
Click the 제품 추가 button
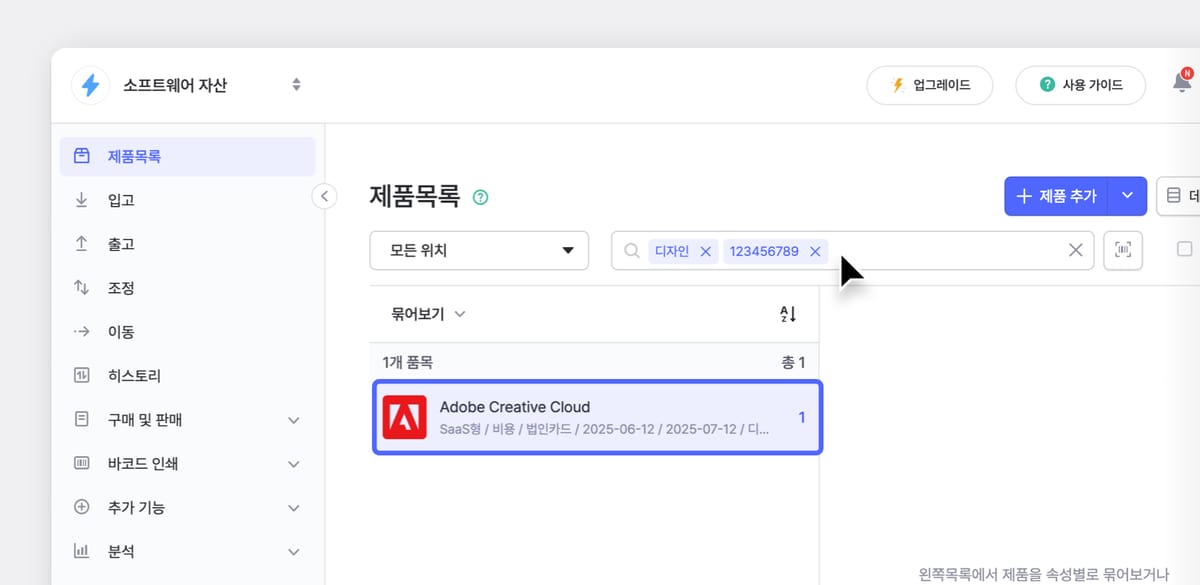click(x=1055, y=196)
